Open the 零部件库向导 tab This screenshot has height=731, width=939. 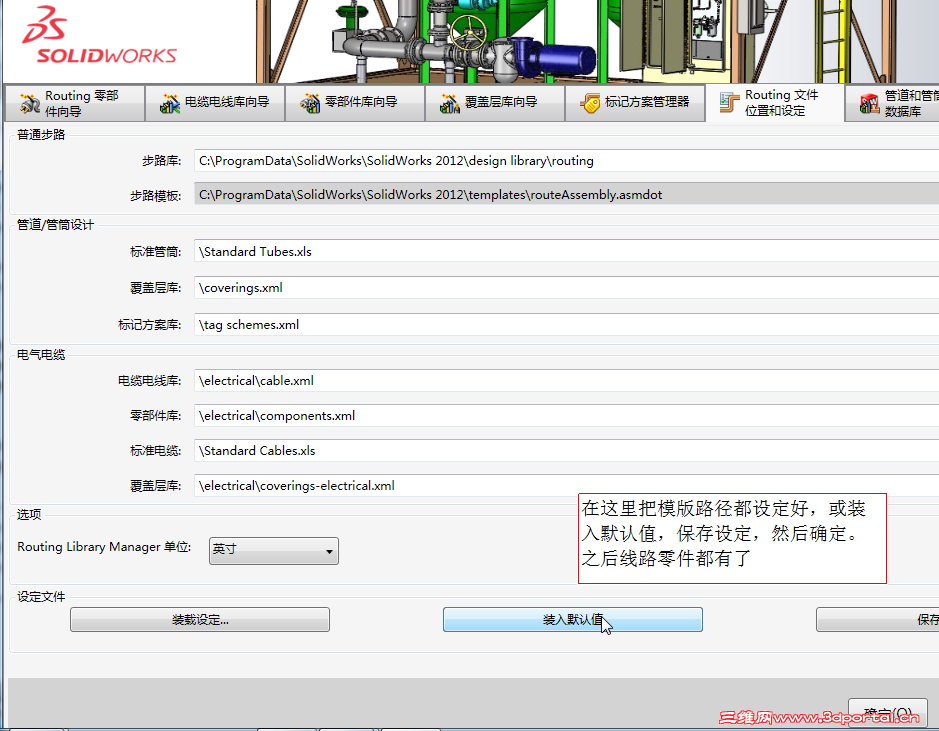(x=355, y=104)
